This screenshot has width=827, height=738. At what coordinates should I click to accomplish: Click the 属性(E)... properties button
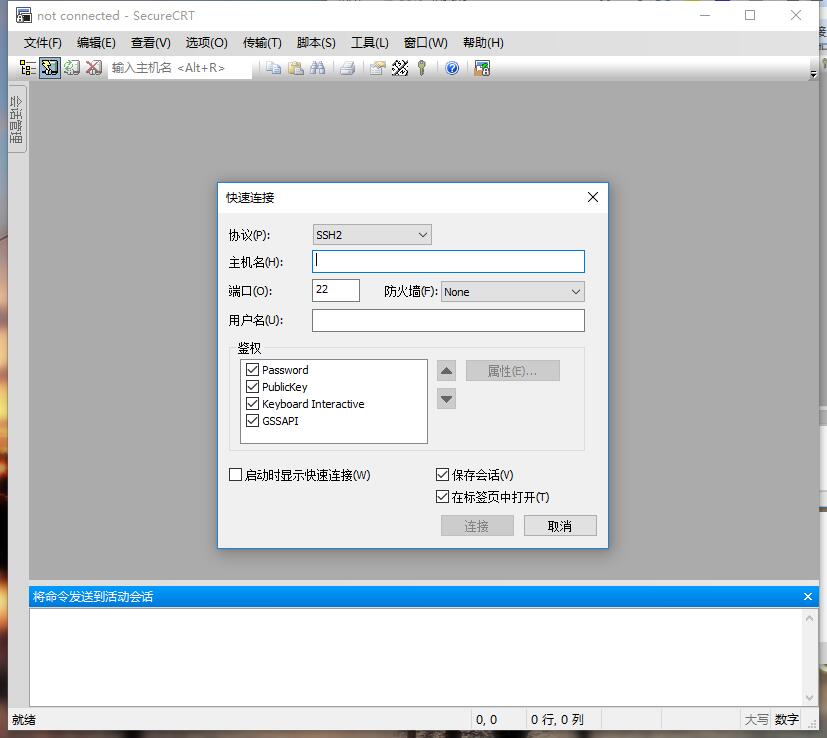click(513, 371)
